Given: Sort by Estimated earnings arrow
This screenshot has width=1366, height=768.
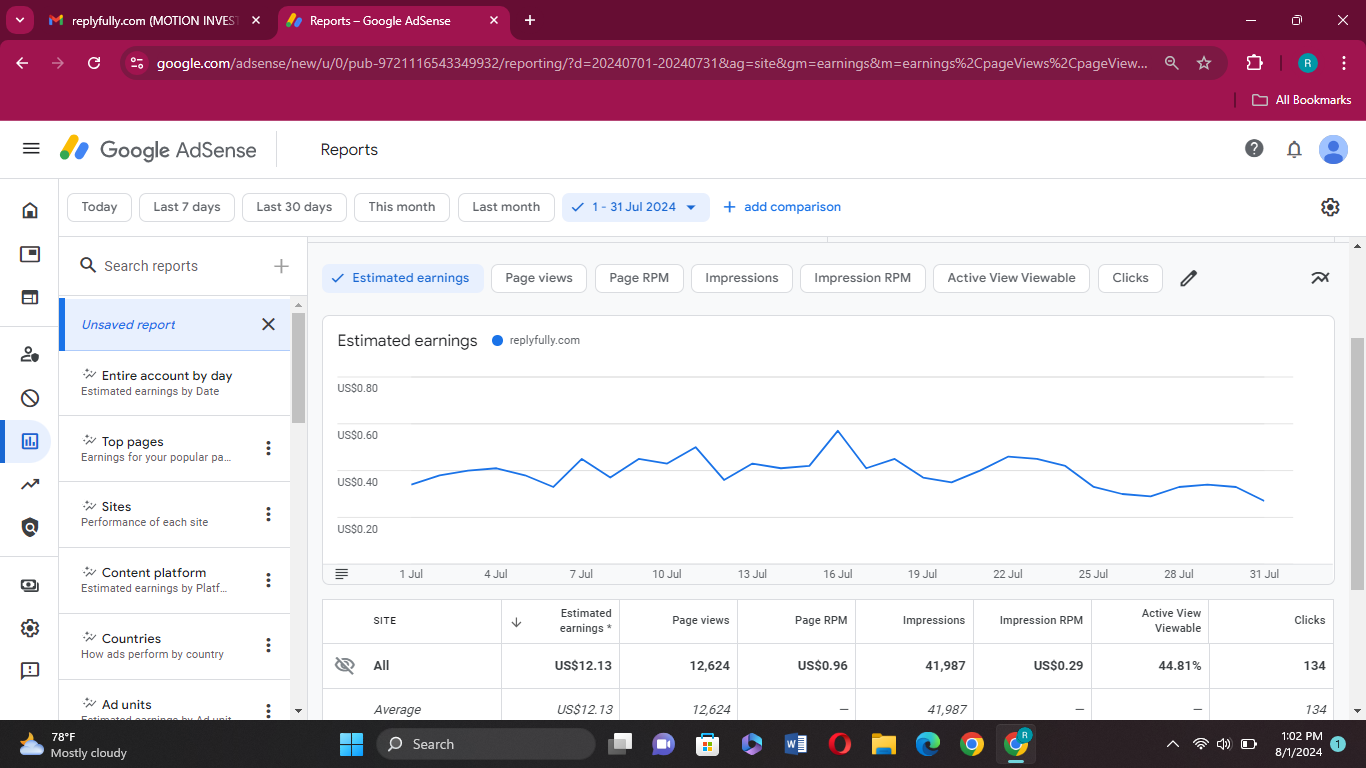Looking at the screenshot, I should click(x=516, y=621).
